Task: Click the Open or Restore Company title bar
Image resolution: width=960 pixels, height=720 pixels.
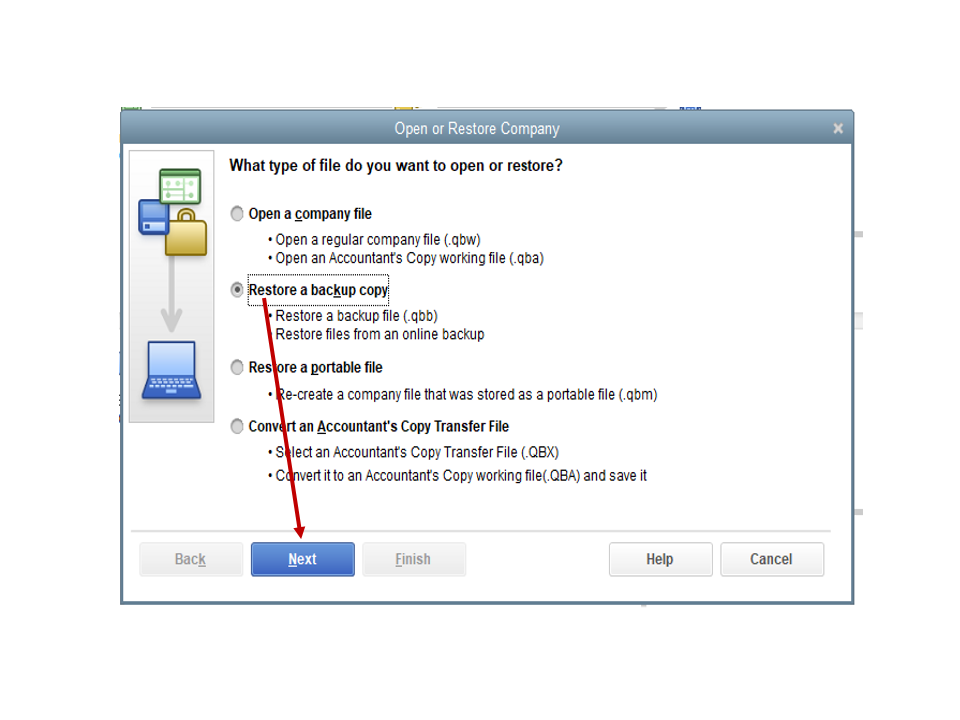Action: click(x=477, y=129)
